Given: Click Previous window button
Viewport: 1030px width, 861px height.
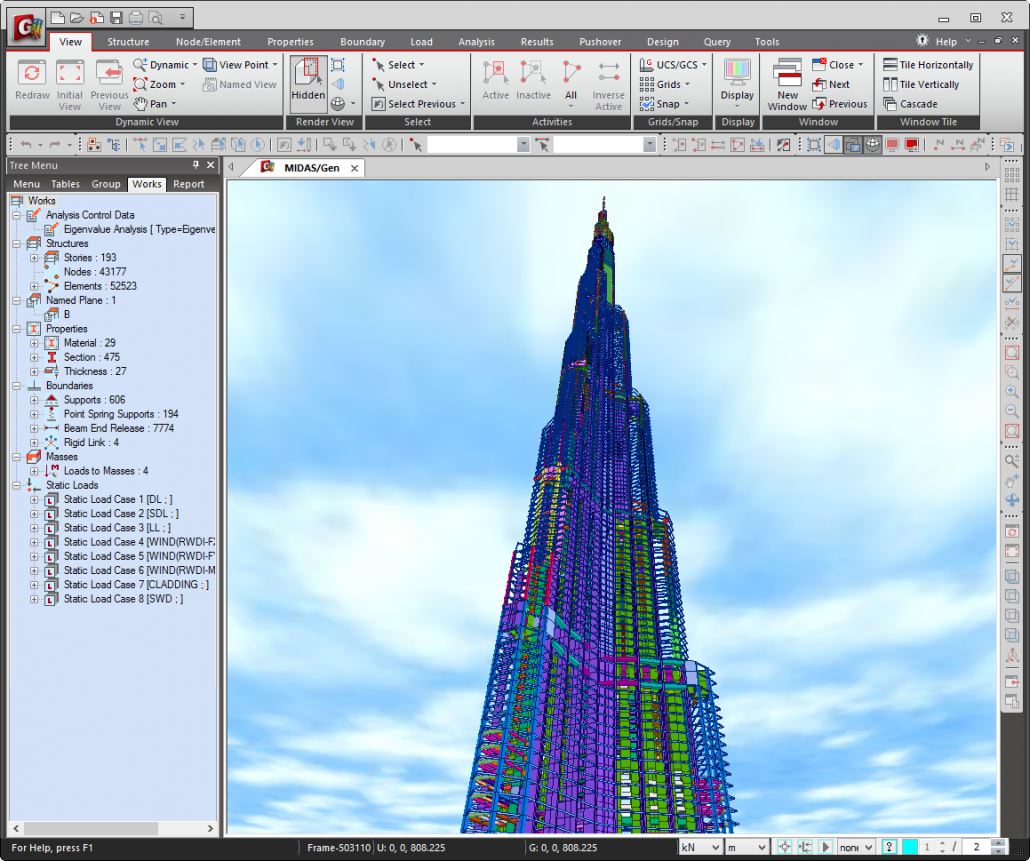Looking at the screenshot, I should click(840, 104).
